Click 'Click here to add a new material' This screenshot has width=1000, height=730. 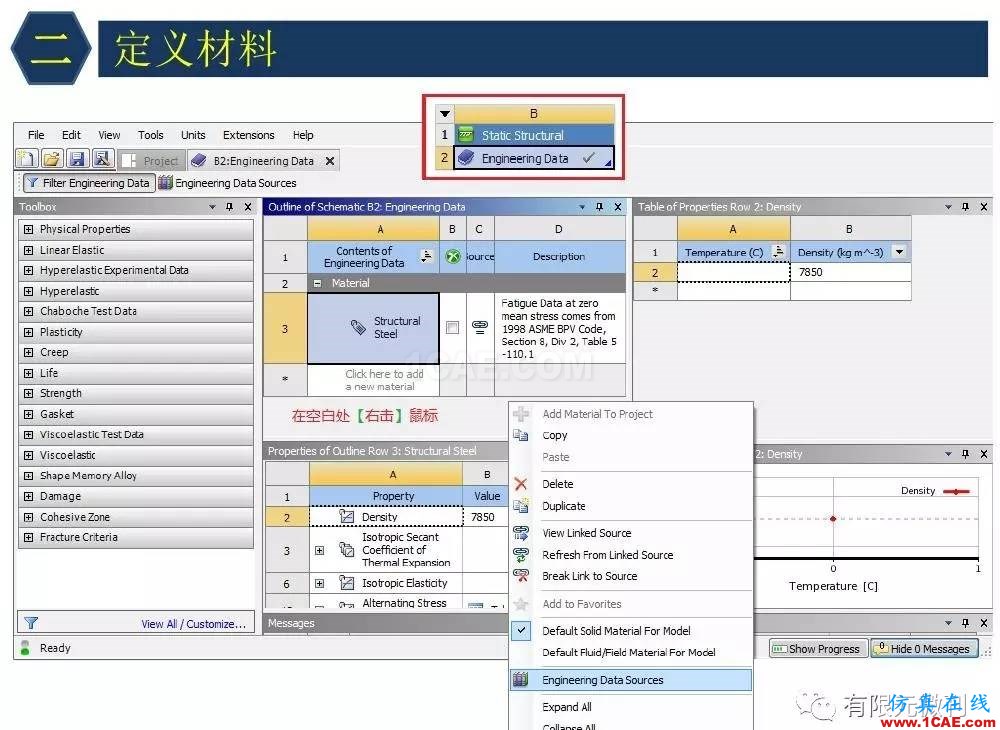(x=374, y=380)
